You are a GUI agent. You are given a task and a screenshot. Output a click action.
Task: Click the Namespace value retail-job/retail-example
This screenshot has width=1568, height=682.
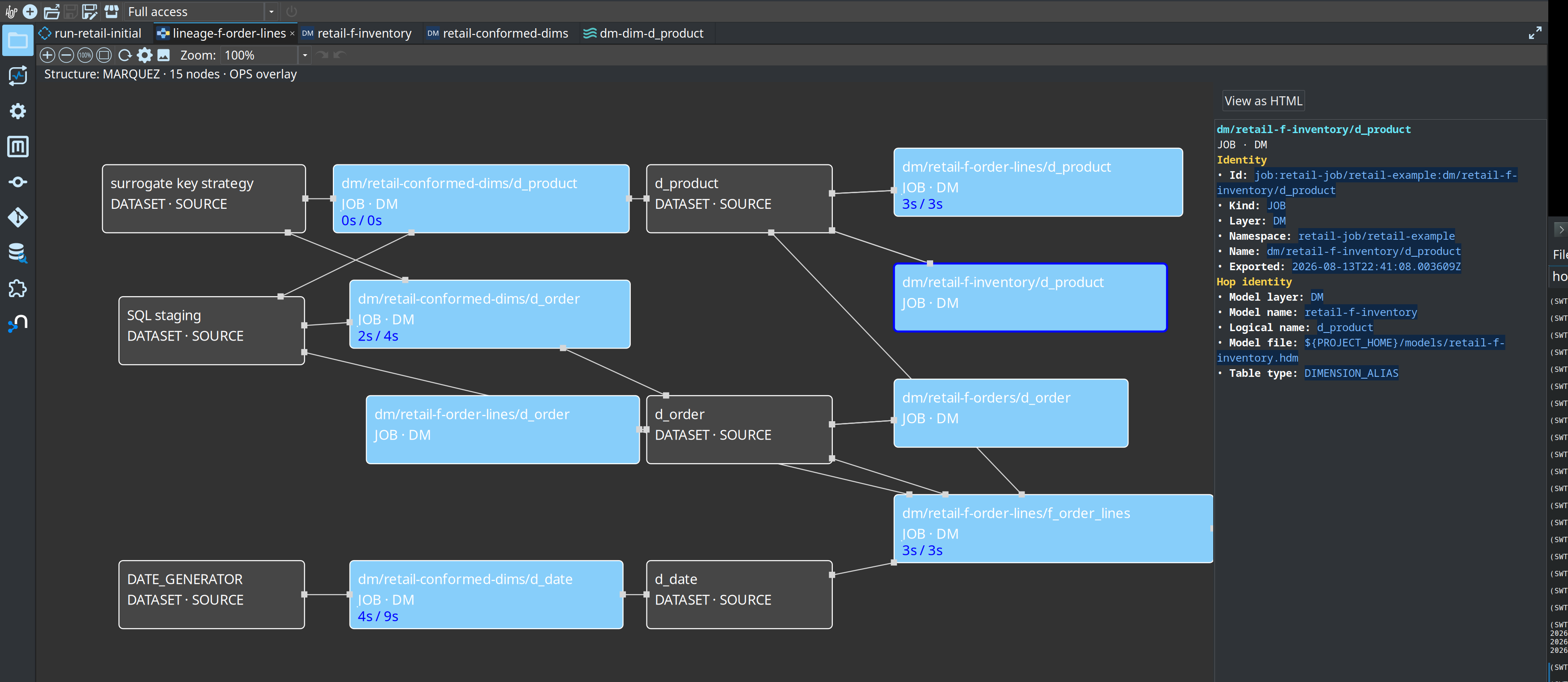coord(1376,236)
